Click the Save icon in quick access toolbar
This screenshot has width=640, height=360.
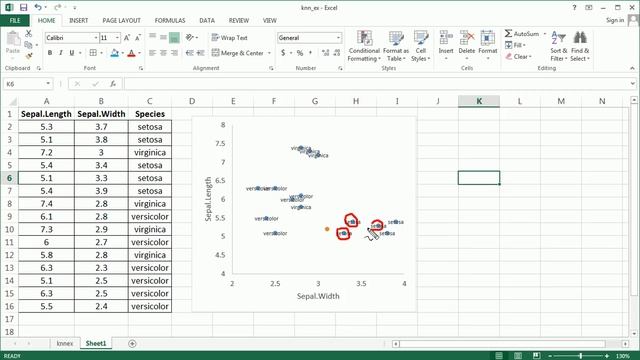click(23, 7)
